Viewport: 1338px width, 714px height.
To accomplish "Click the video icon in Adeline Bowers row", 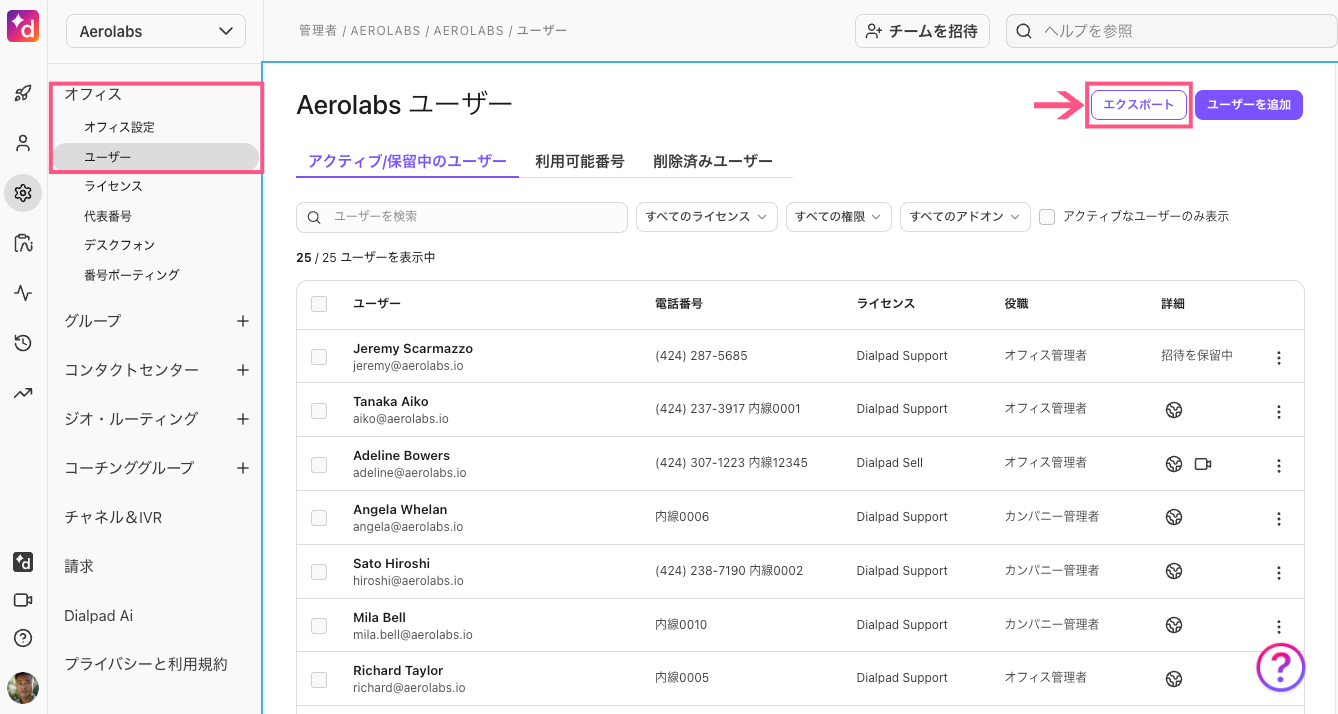I will [1203, 464].
